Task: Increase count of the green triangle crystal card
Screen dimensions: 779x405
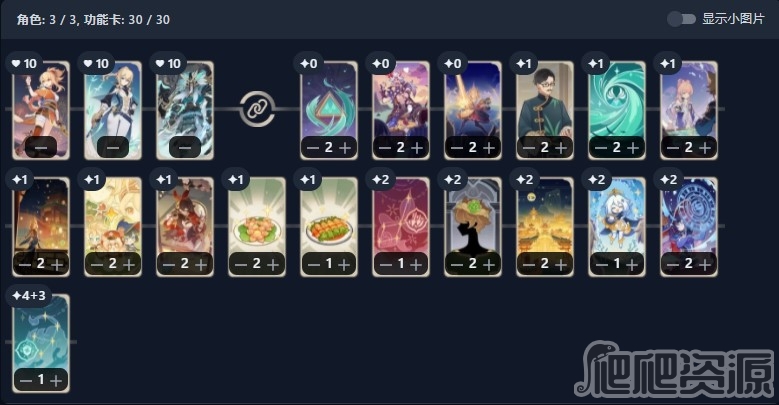Action: [344, 148]
